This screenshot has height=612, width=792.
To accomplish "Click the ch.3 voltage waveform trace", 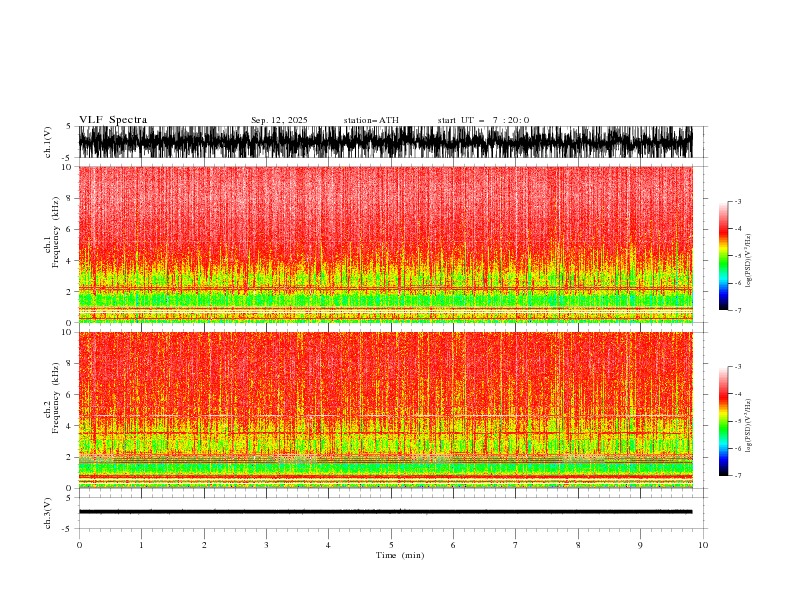I will pos(385,512).
